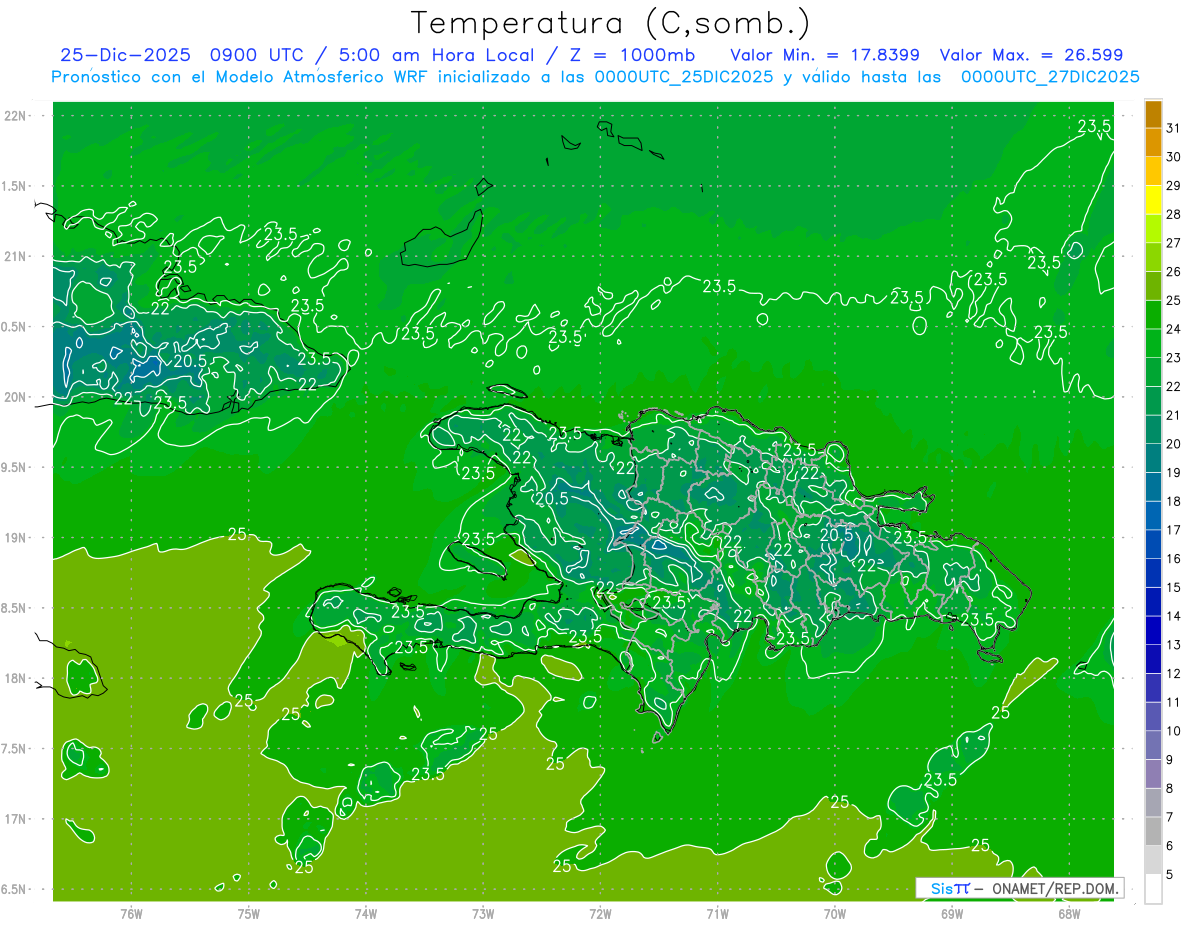Click the legend value "26"
Image resolution: width=1200 pixels, height=927 pixels.
(x=1173, y=271)
